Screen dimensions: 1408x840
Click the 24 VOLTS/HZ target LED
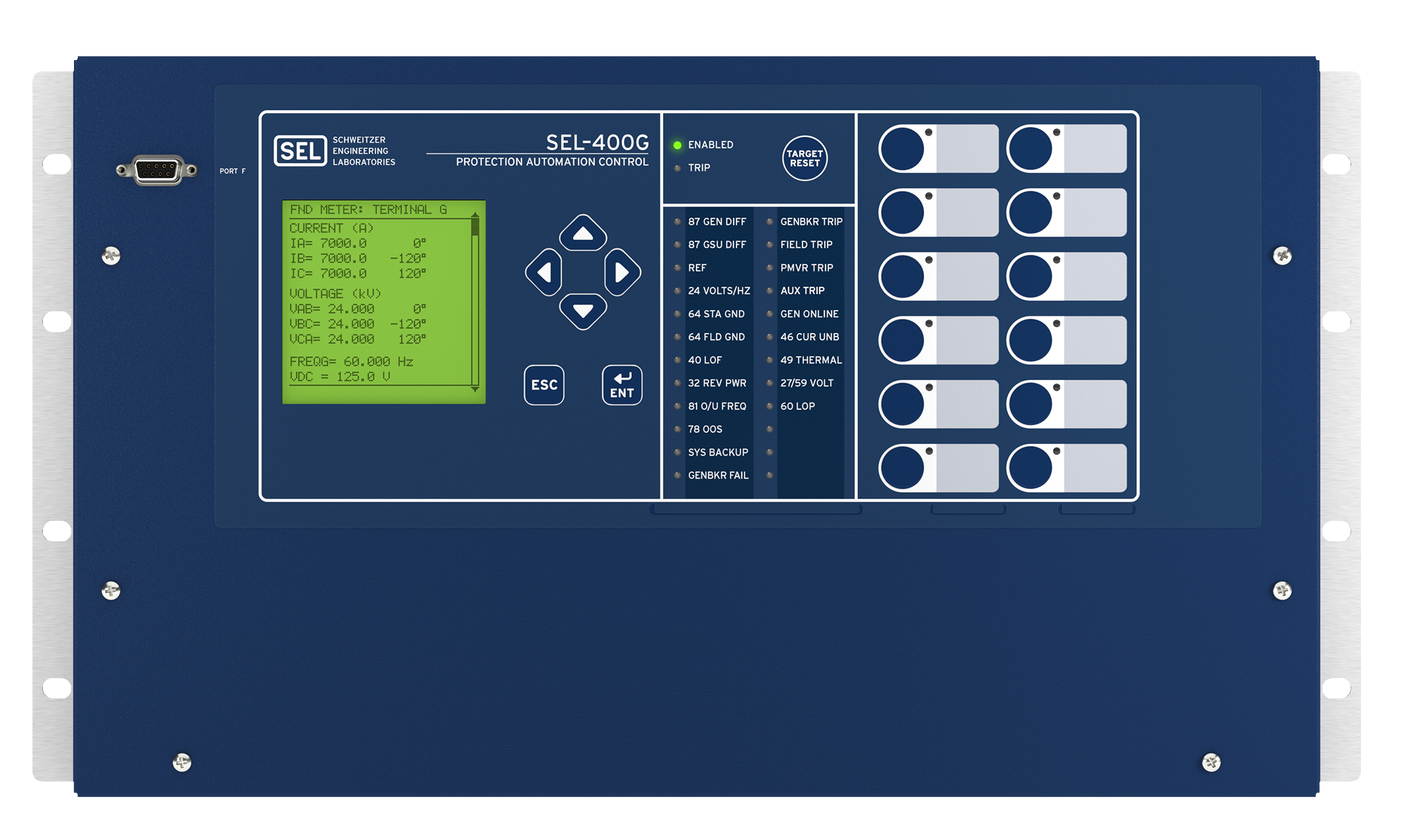pyautogui.click(x=678, y=291)
